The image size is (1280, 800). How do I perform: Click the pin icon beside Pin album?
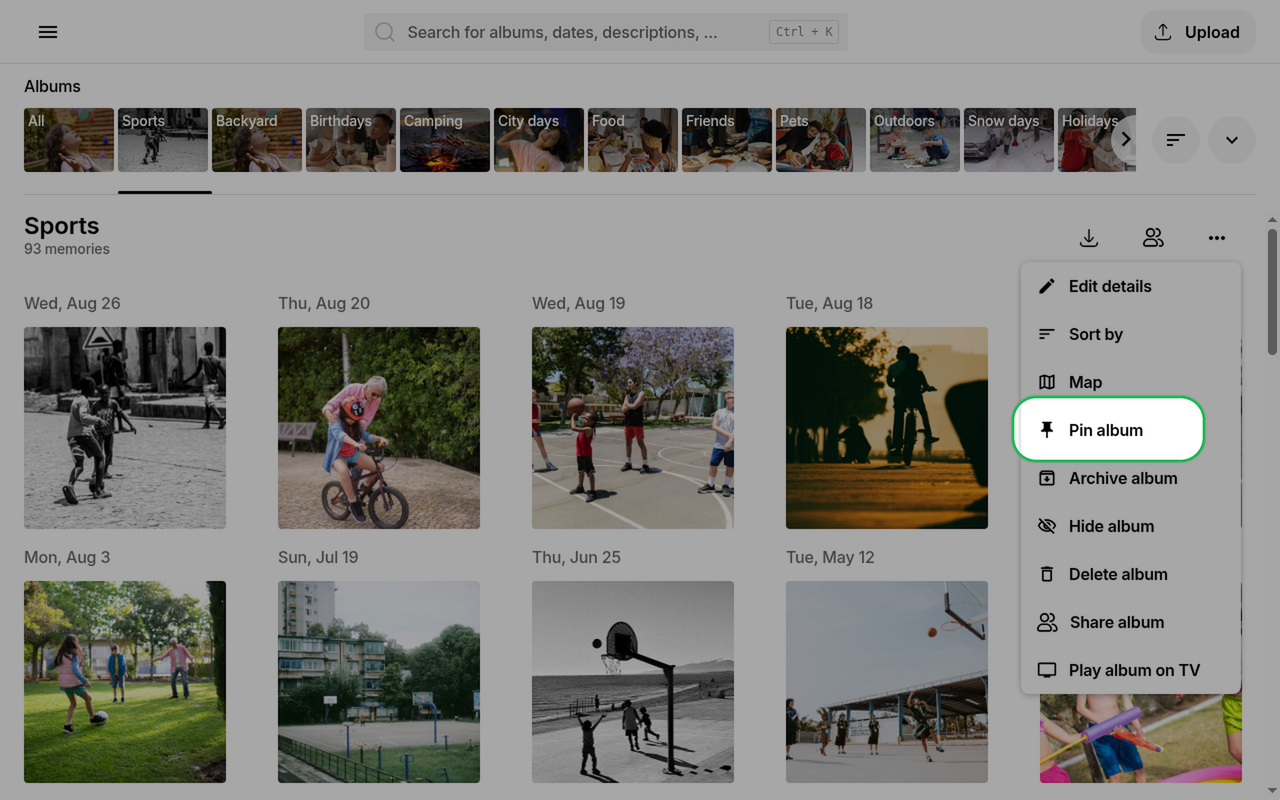click(x=1047, y=430)
